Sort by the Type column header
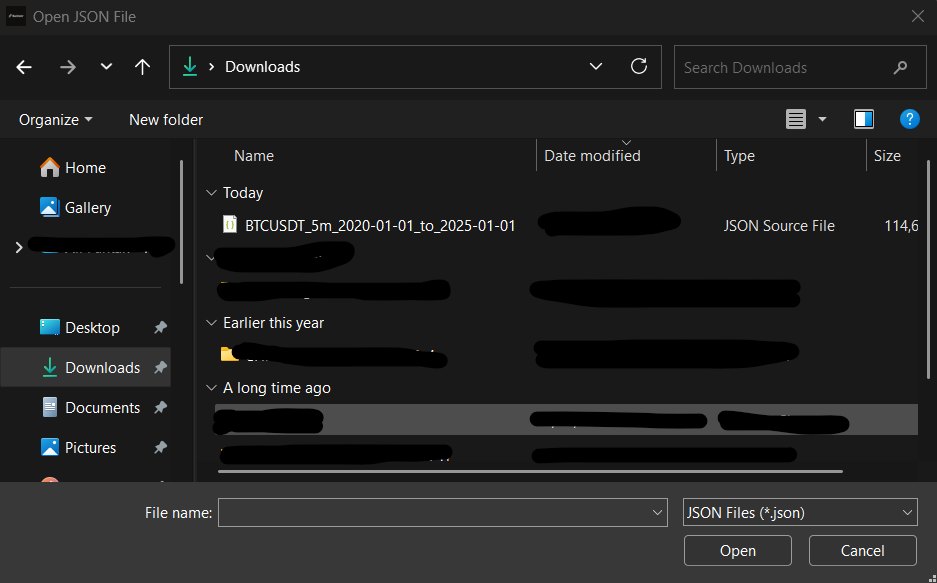This screenshot has width=937, height=583. [x=739, y=156]
